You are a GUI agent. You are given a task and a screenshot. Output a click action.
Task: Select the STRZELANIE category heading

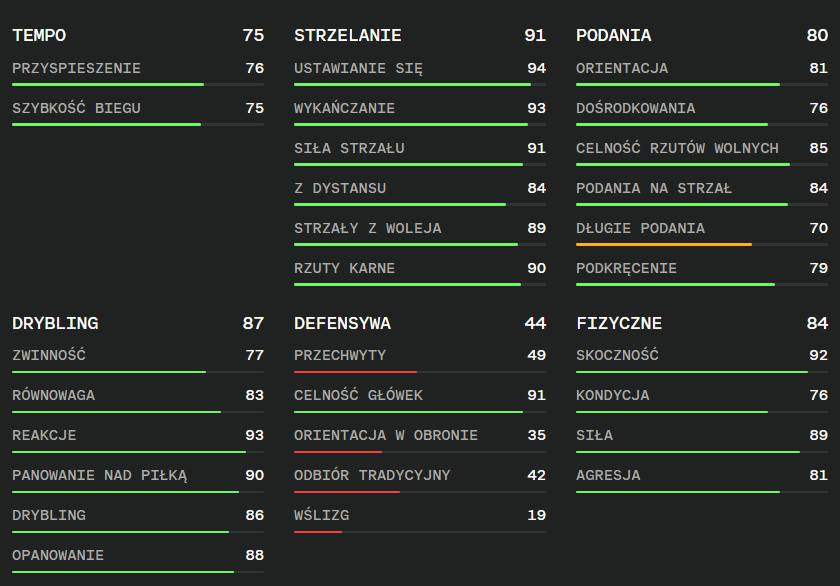tap(347, 36)
